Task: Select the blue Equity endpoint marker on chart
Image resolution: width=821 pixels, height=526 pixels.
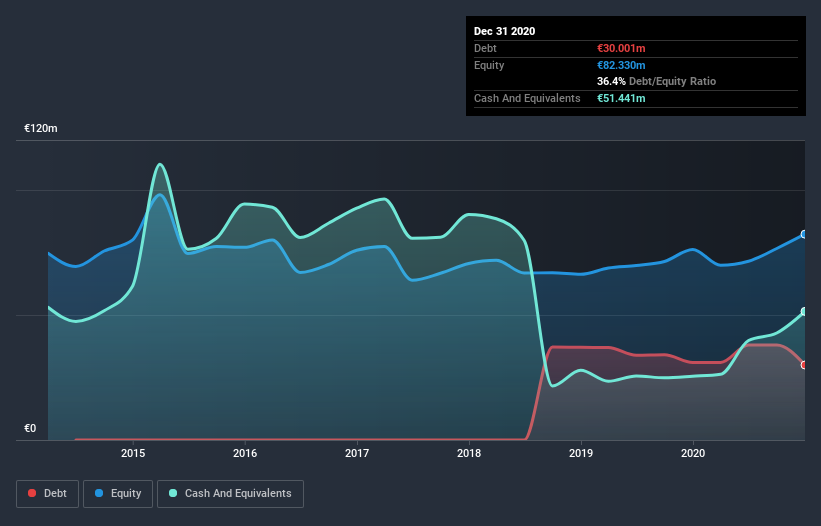Action: coord(804,234)
